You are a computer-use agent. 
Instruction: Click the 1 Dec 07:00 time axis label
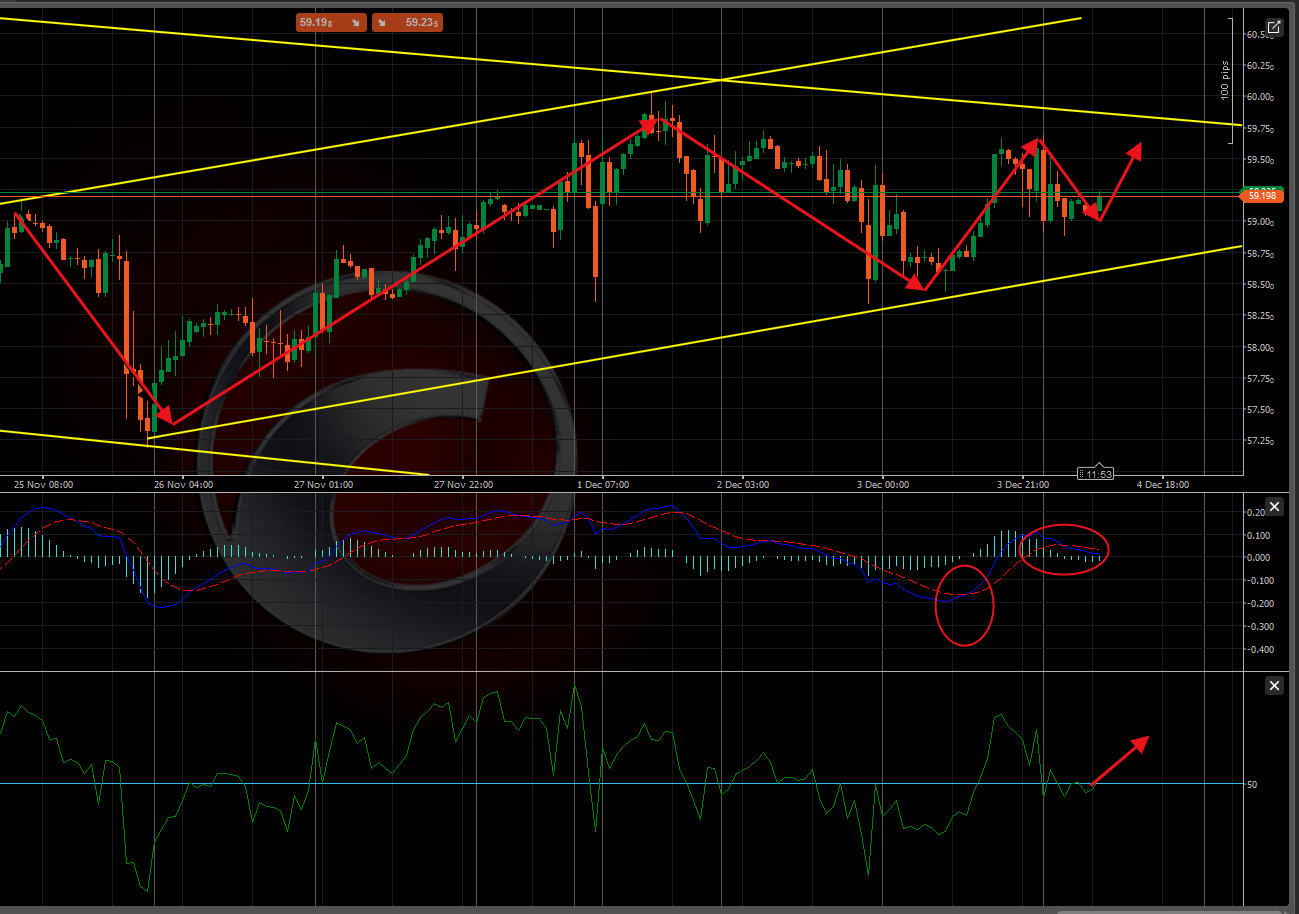click(603, 485)
